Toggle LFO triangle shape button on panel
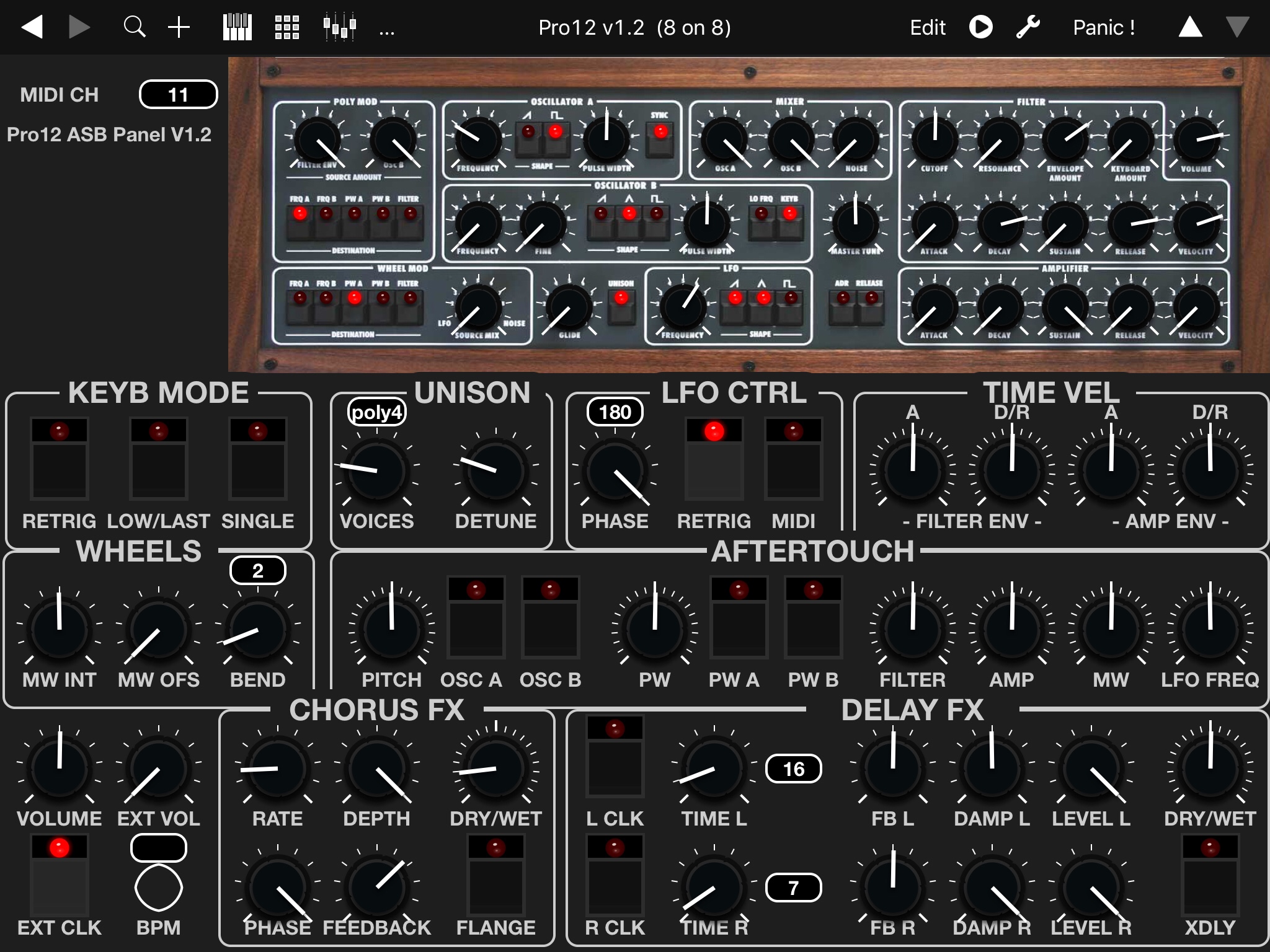 [x=763, y=306]
